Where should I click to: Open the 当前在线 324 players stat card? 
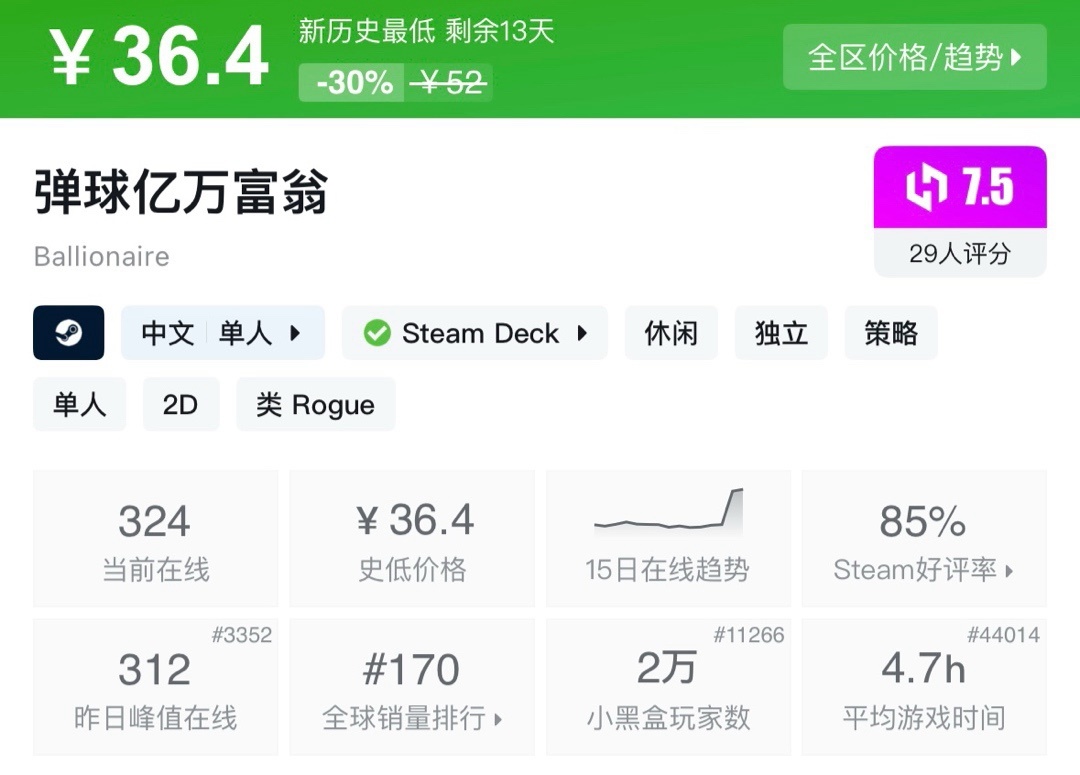coord(156,539)
